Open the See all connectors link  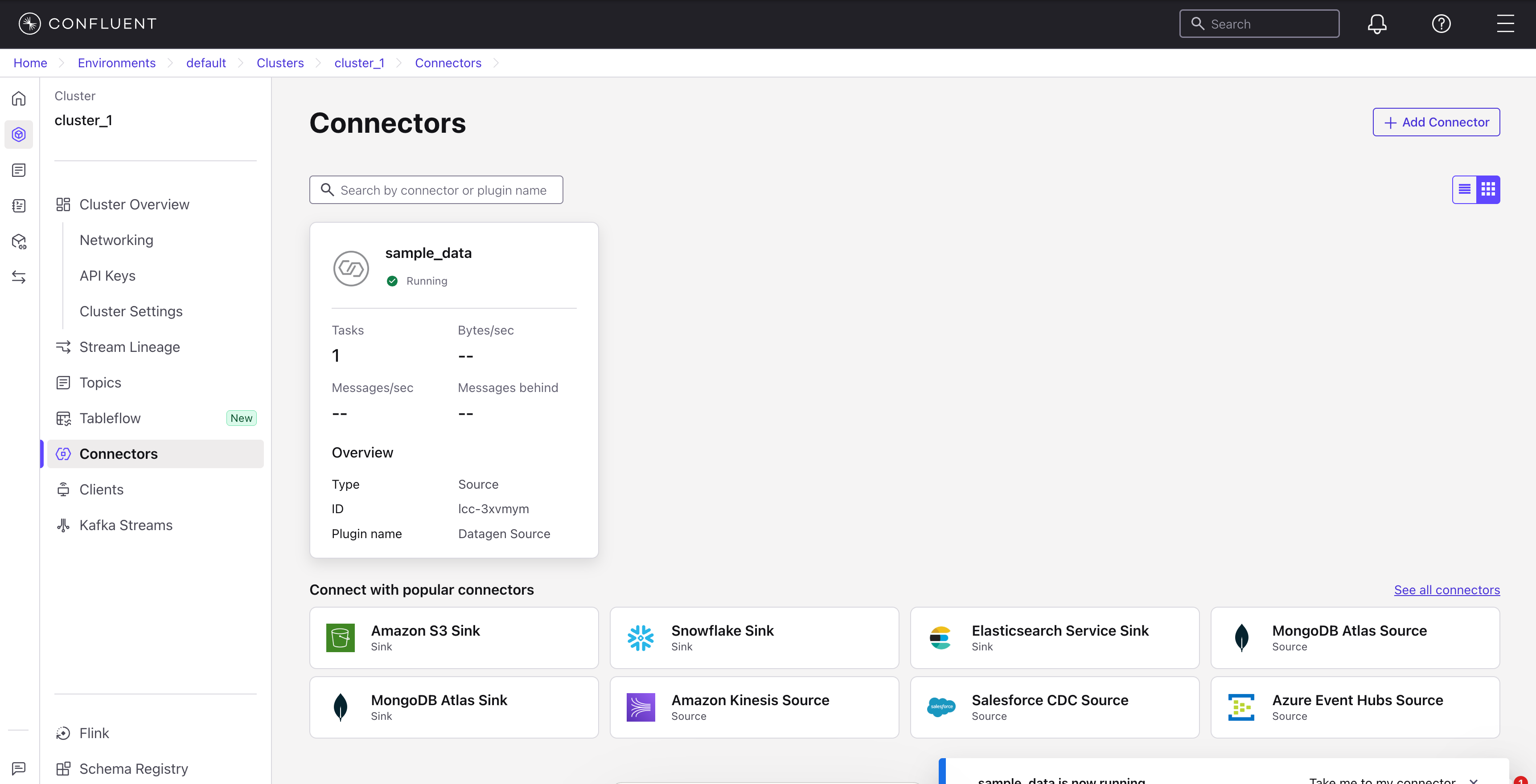pos(1446,590)
